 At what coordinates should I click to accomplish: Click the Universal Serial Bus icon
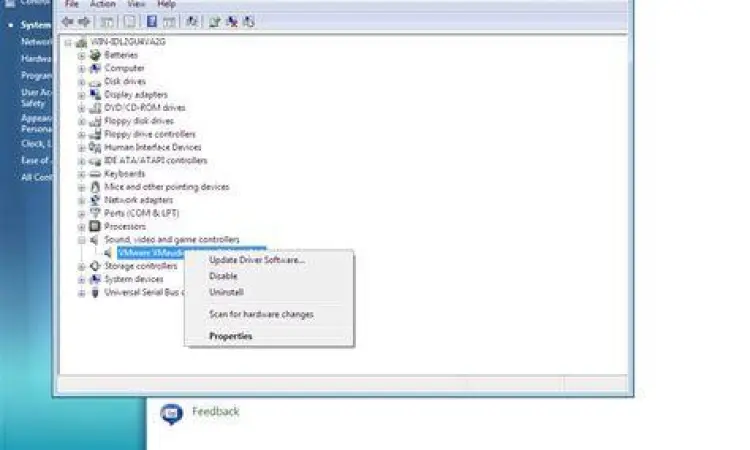coord(95,292)
